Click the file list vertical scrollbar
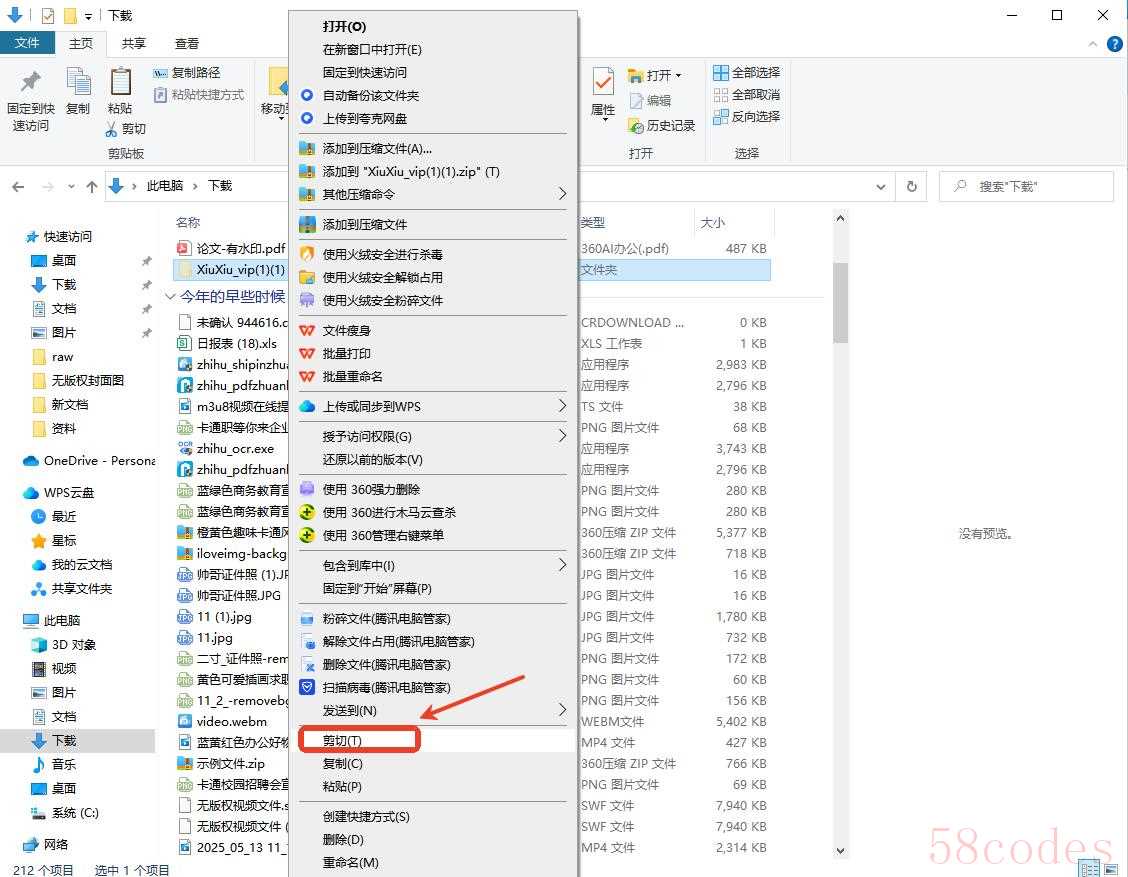The image size is (1128, 877). click(x=840, y=300)
